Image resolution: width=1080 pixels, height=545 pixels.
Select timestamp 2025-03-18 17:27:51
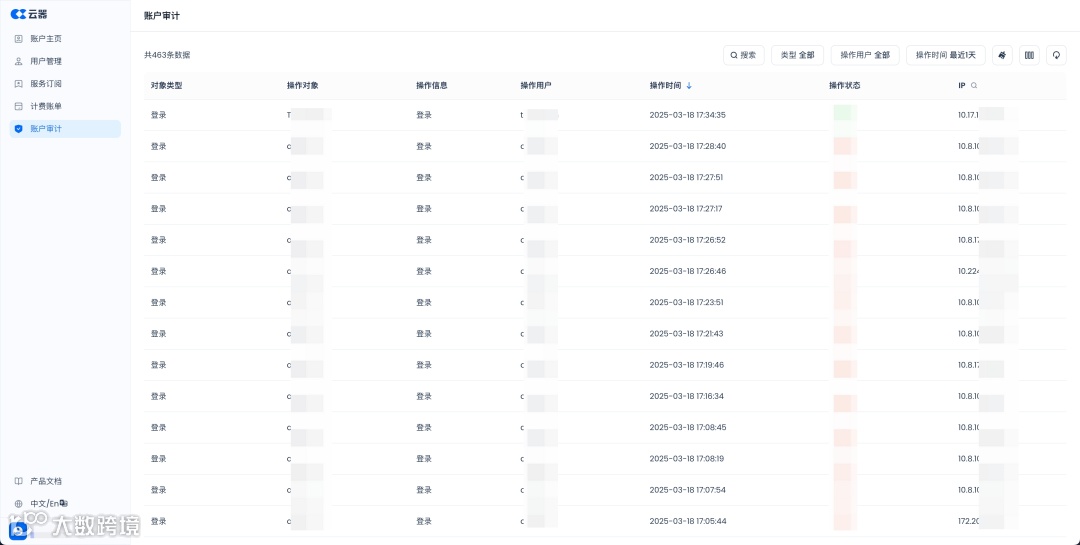pos(686,177)
